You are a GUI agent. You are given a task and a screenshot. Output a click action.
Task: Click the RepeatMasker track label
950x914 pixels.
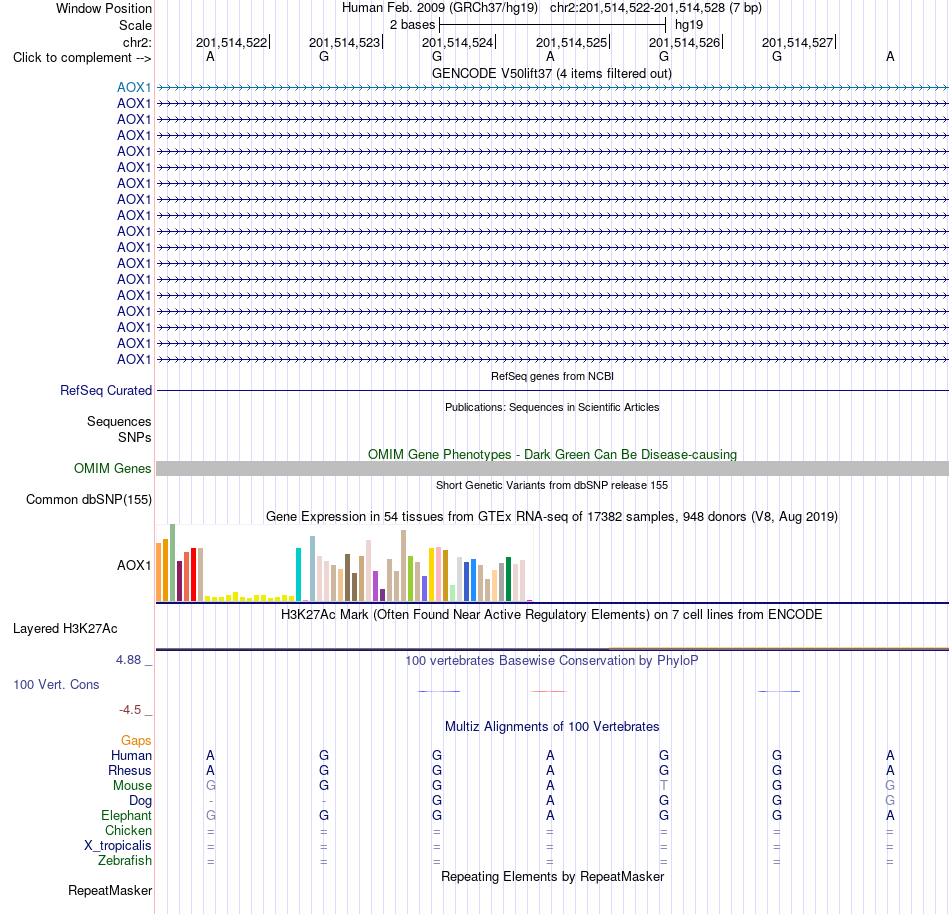pyautogui.click(x=110, y=890)
